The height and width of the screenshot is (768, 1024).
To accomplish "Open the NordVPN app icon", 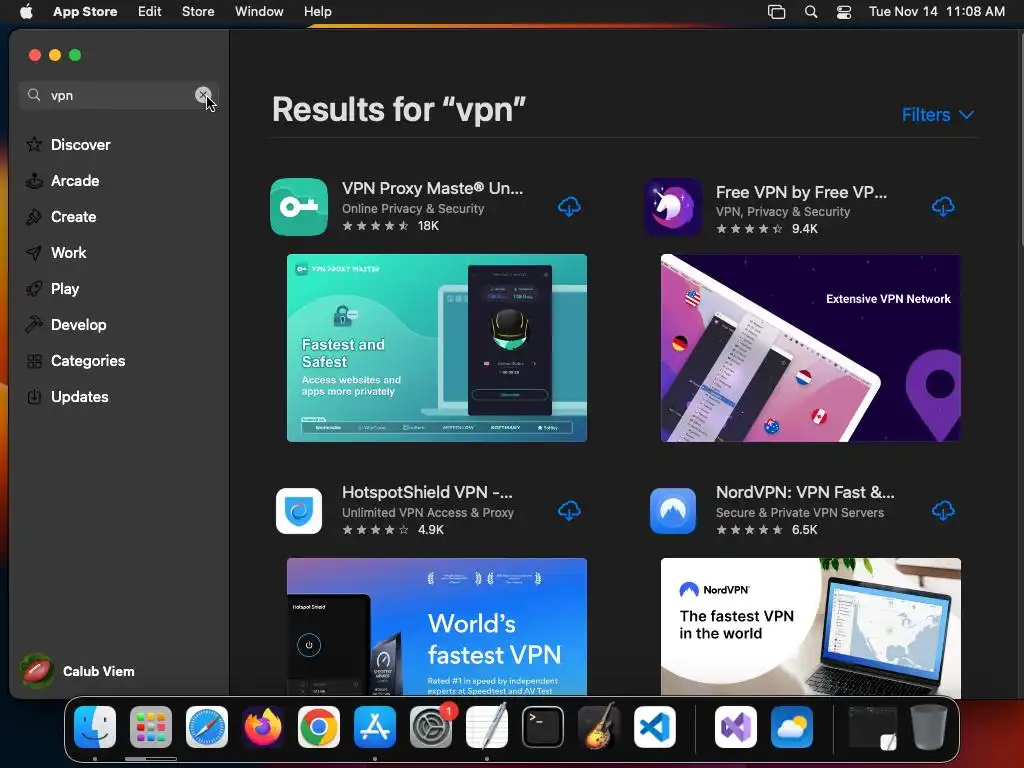I will tap(673, 511).
